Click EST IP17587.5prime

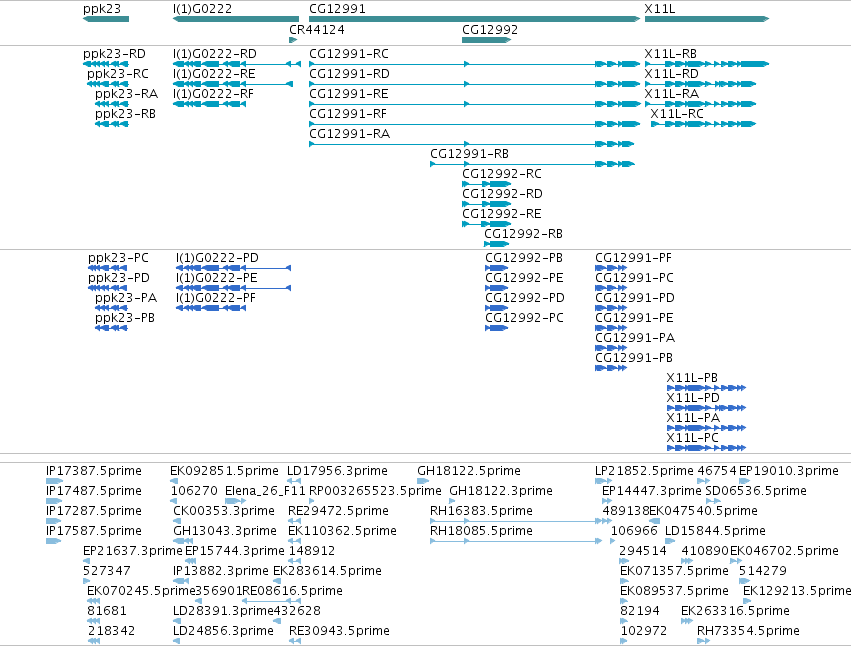coord(53,541)
